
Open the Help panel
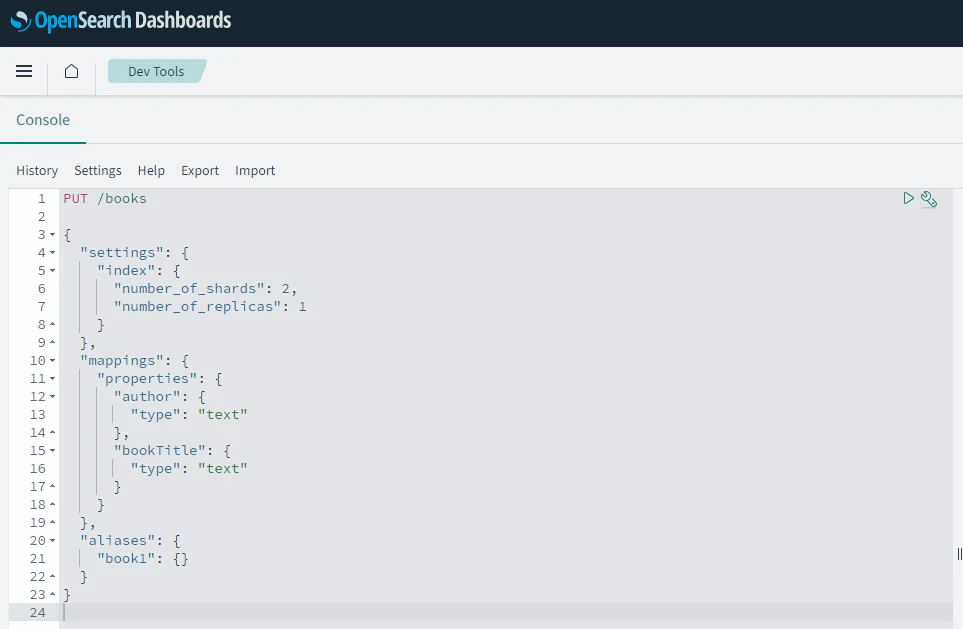(151, 170)
